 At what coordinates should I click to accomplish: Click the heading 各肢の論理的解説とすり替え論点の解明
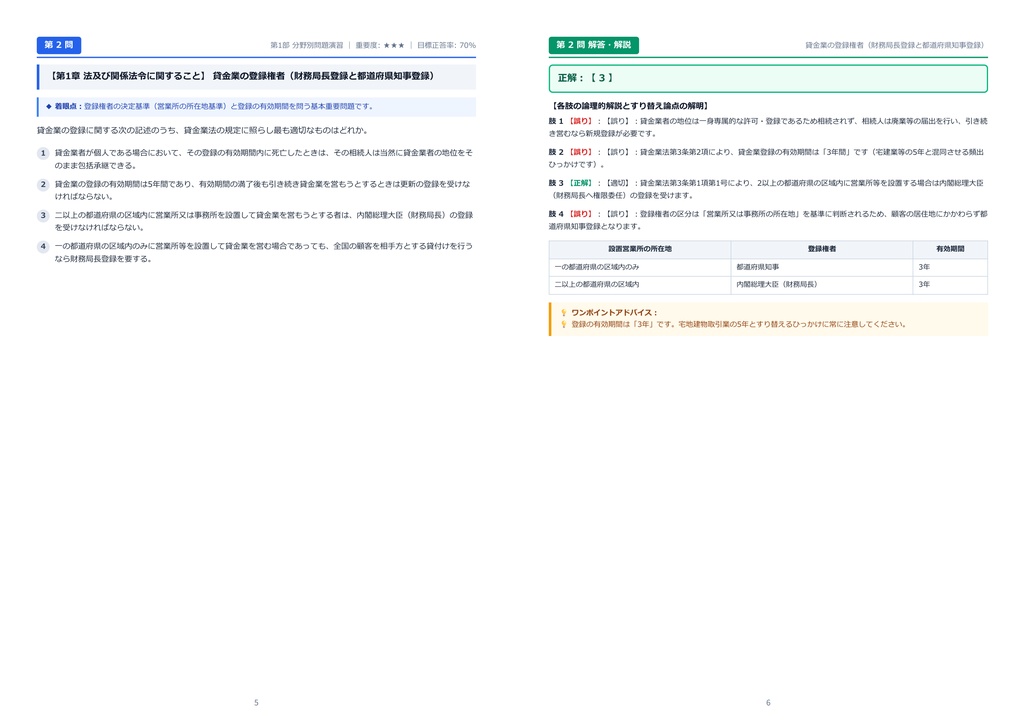pos(630,106)
